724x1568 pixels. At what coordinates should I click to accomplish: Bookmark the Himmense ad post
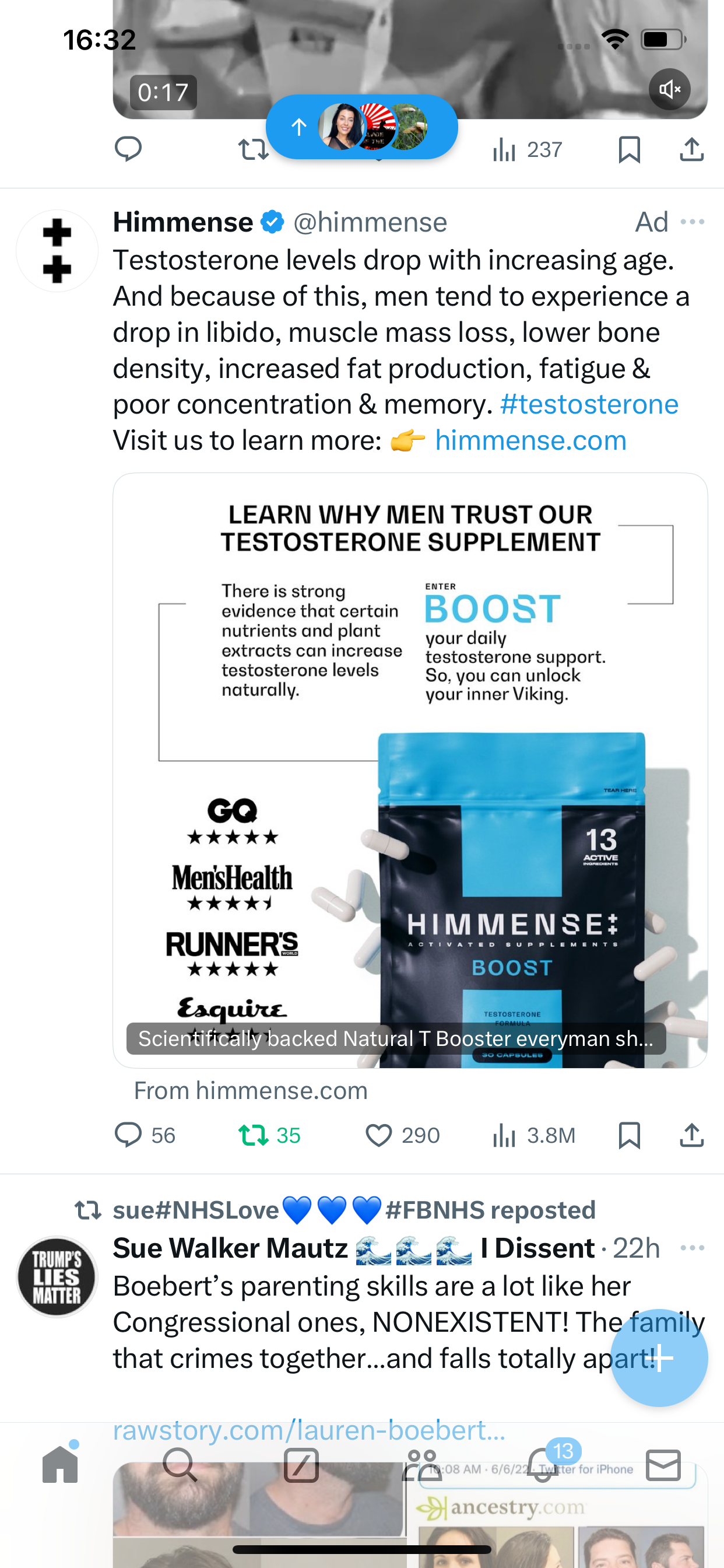click(x=629, y=1135)
